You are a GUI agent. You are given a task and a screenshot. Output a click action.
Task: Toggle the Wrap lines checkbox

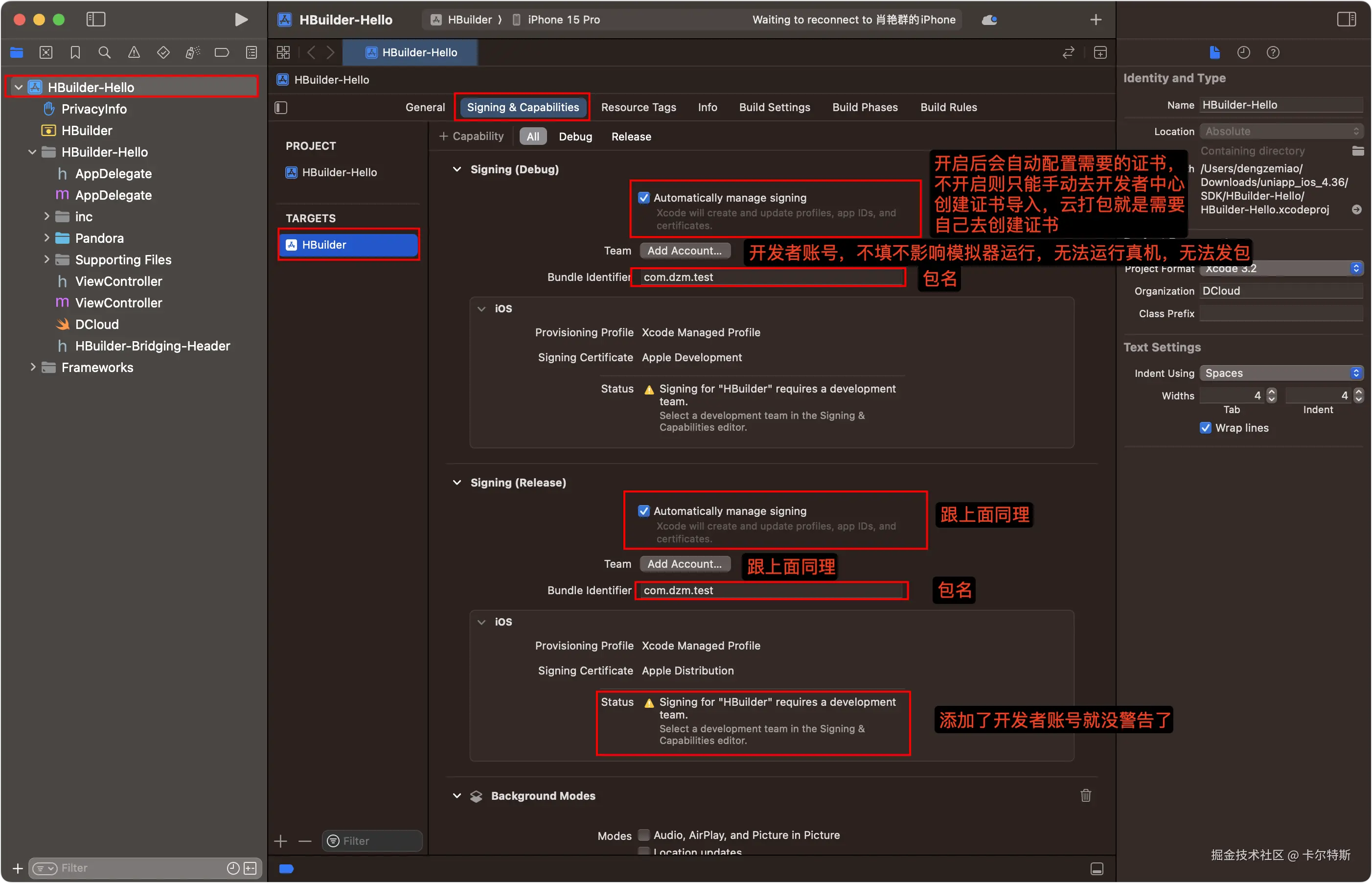pyautogui.click(x=1205, y=428)
